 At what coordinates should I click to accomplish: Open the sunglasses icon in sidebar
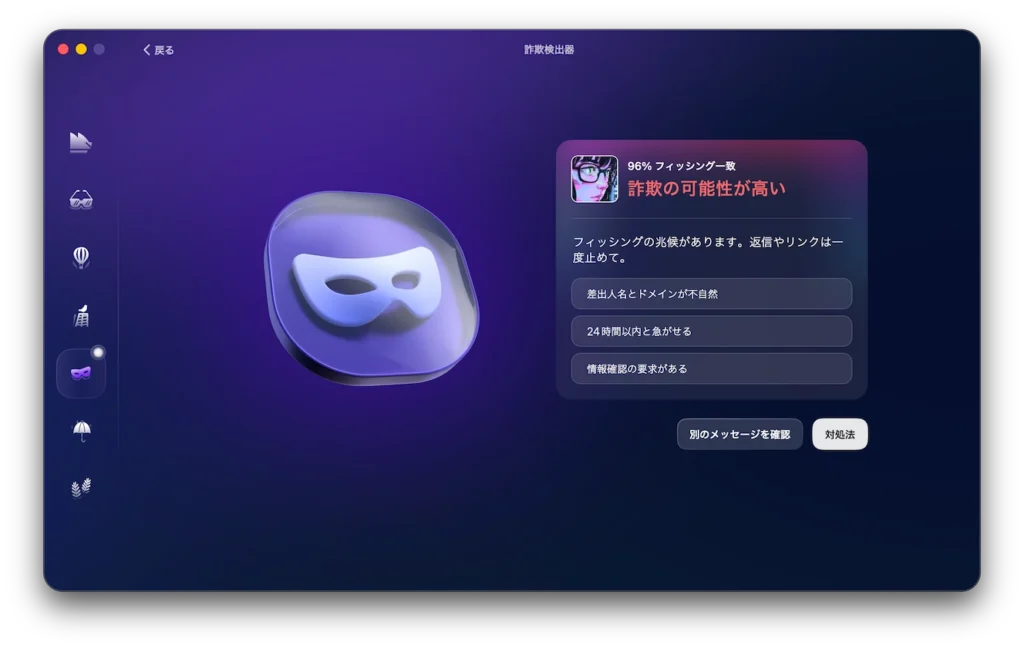pos(81,200)
